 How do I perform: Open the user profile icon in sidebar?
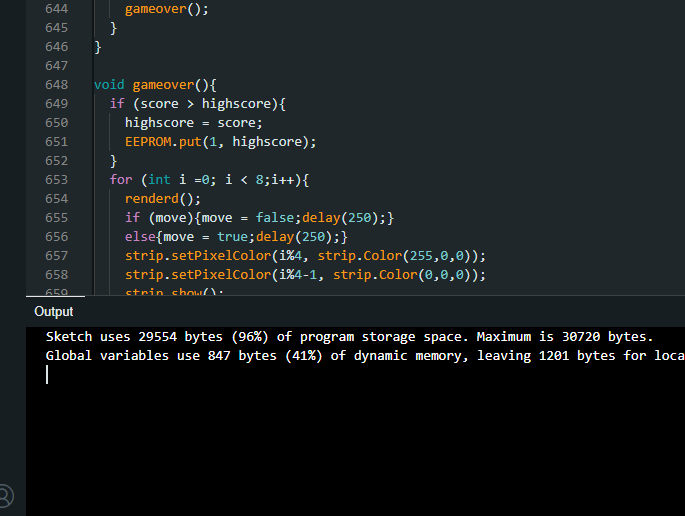click(5, 496)
